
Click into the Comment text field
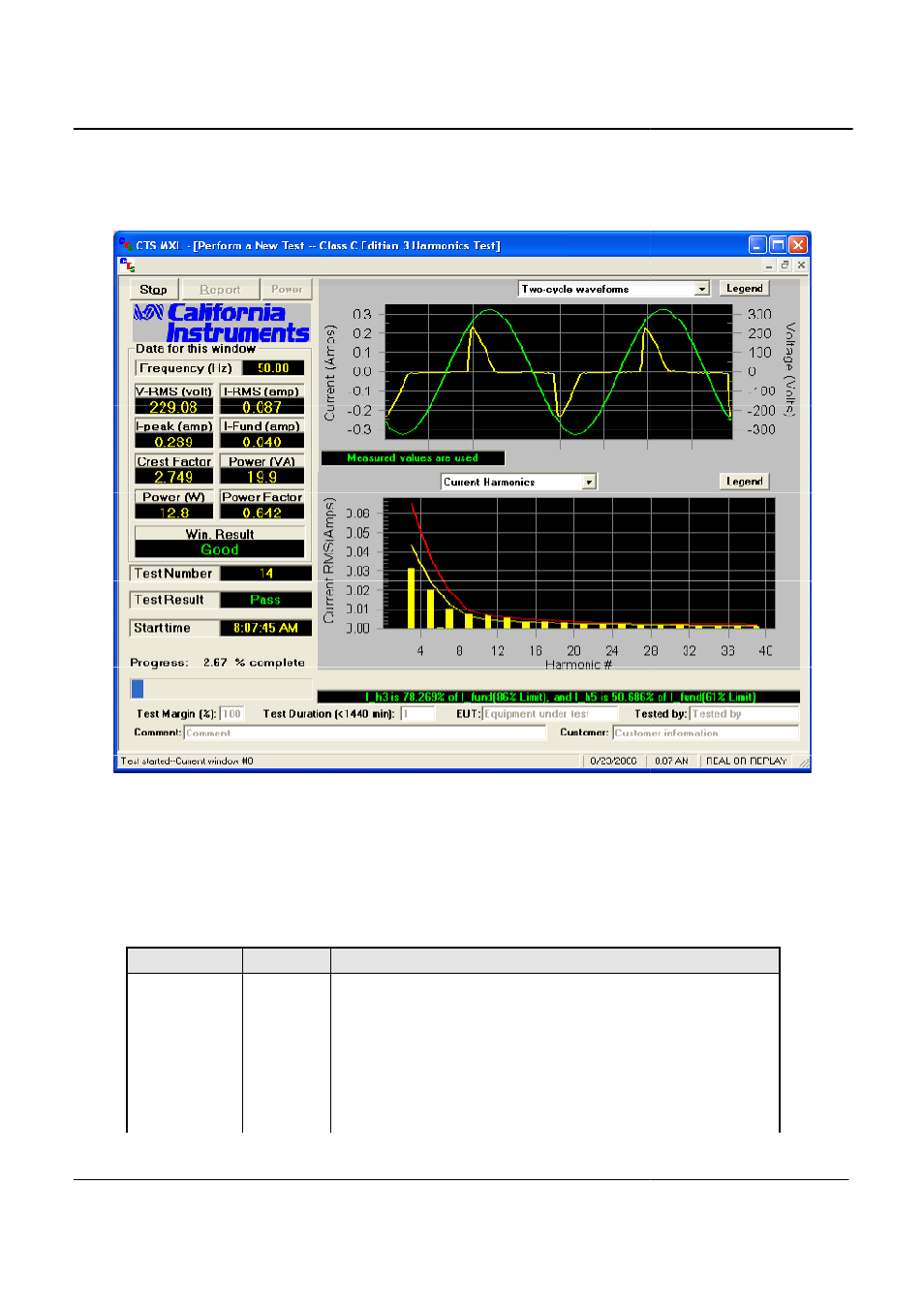tap(365, 732)
